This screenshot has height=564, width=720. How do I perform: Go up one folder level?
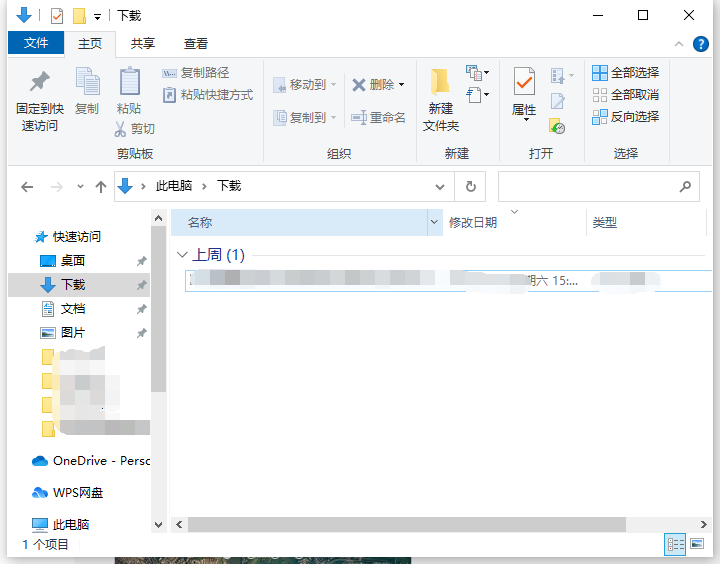click(100, 187)
